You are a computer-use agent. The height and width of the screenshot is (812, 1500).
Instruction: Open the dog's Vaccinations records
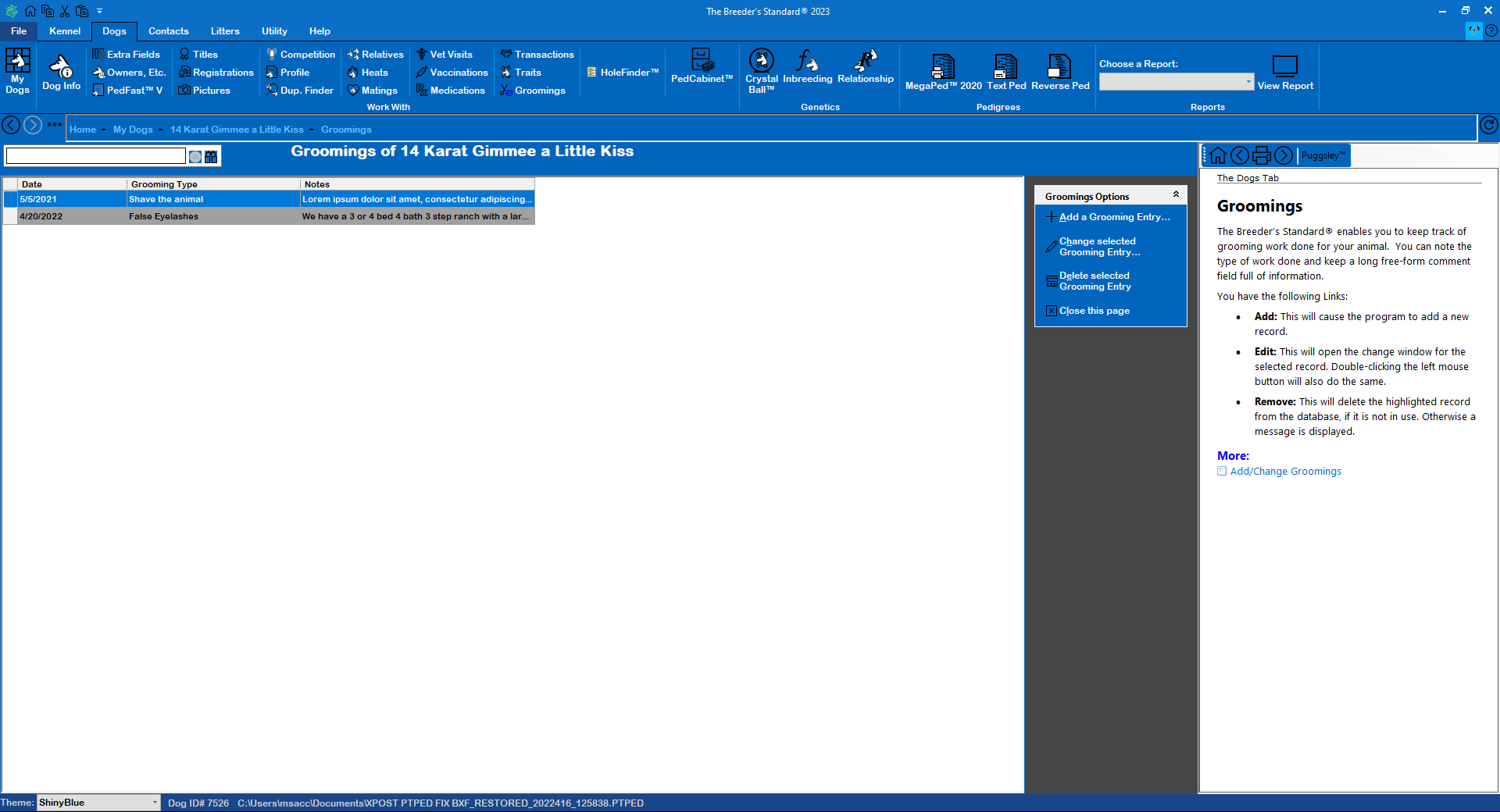pos(452,72)
